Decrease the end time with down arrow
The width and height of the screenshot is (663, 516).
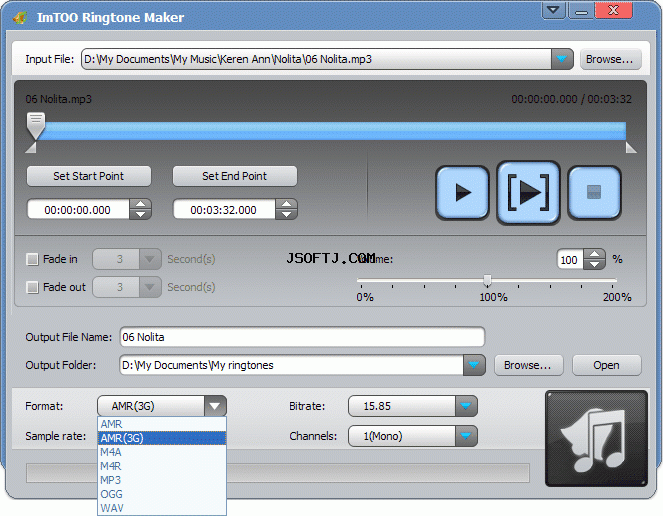click(x=286, y=214)
